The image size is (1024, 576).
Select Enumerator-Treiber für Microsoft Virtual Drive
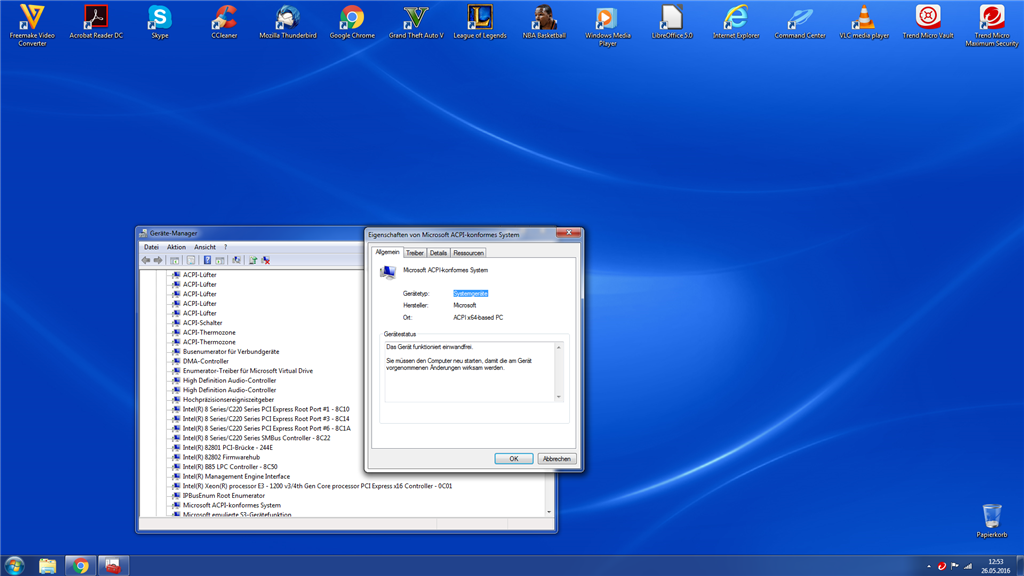click(x=248, y=371)
